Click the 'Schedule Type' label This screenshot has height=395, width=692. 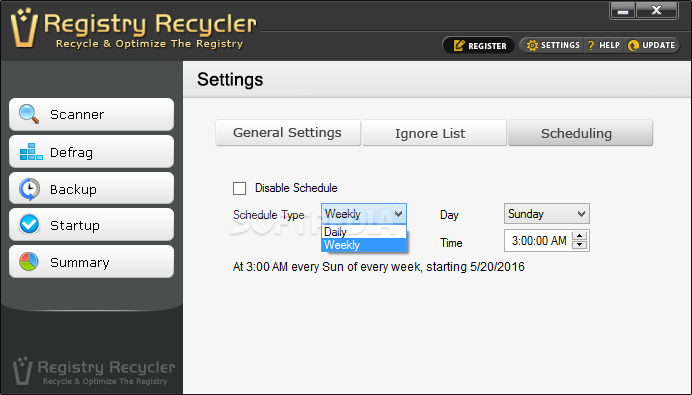pyautogui.click(x=268, y=215)
